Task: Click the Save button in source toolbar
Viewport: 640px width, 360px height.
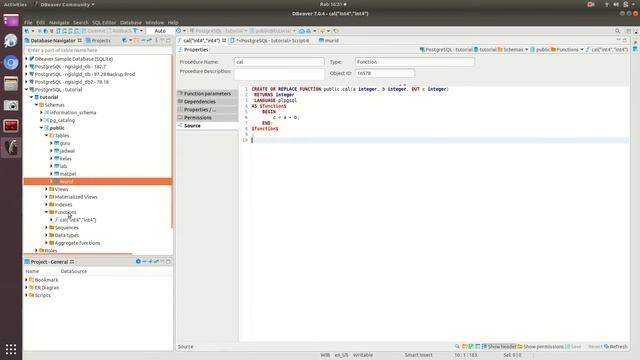Action: 573,347
